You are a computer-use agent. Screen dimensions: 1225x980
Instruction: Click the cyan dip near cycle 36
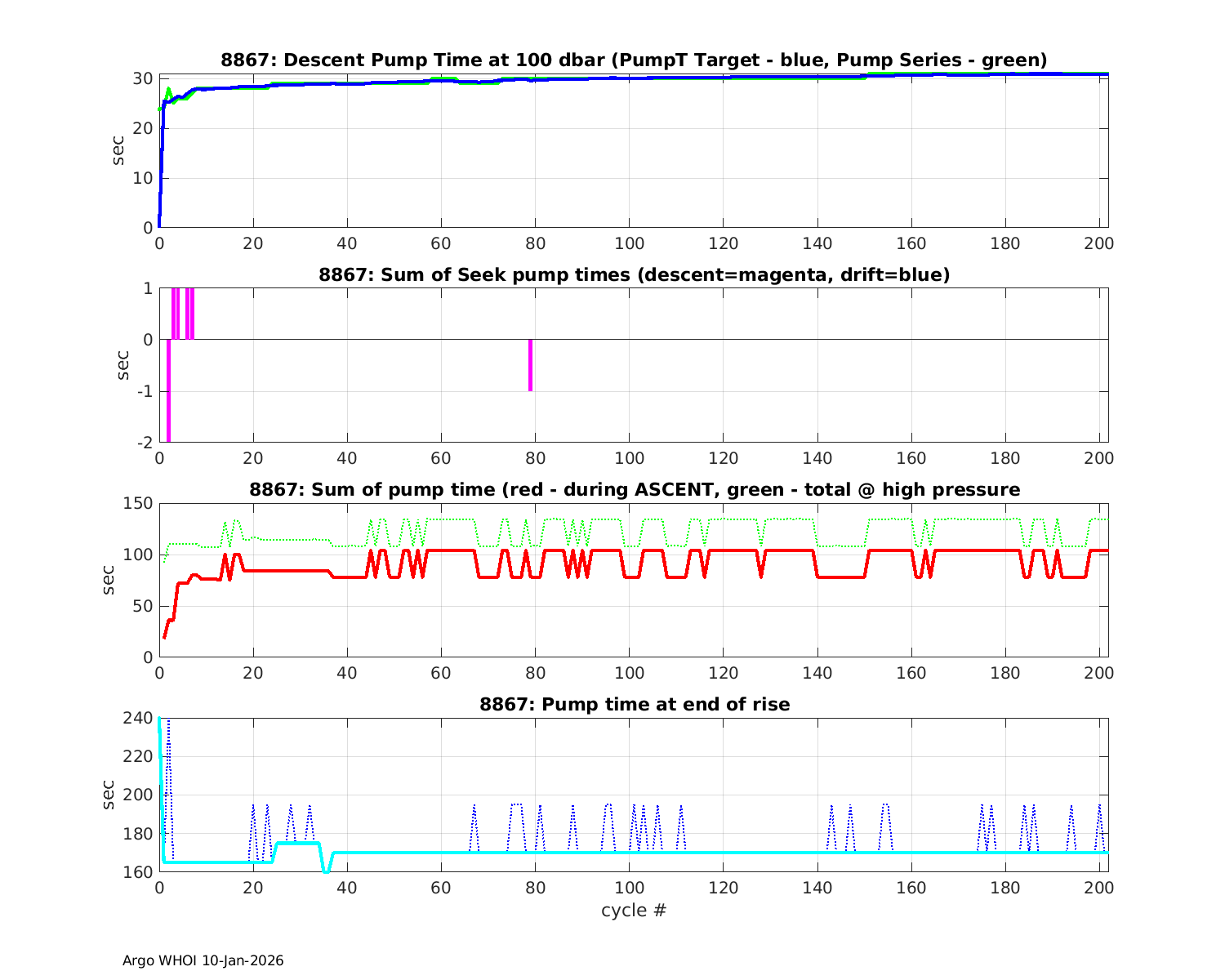[327, 869]
